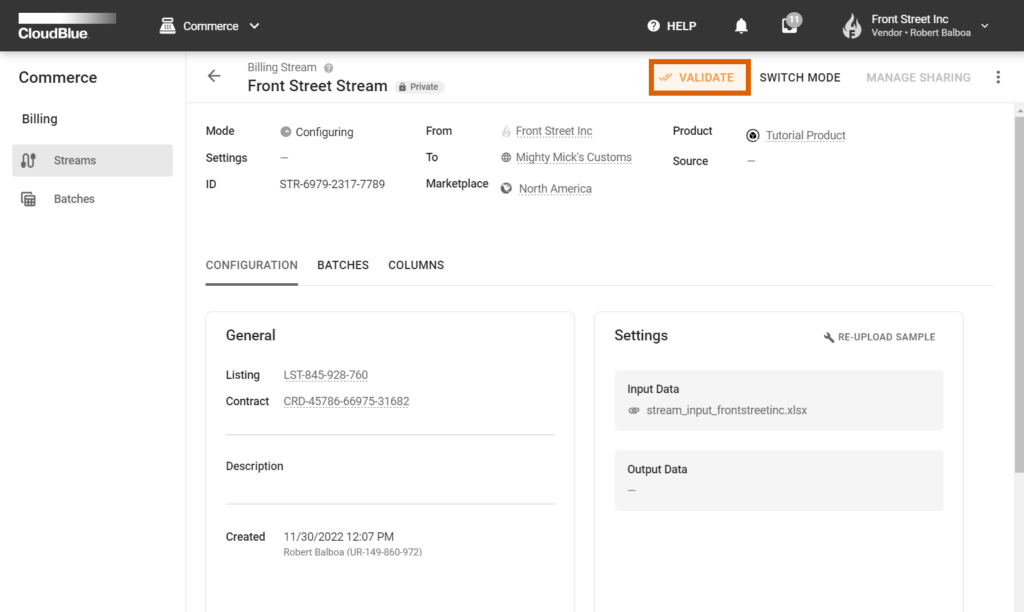Open the notifications bell

(741, 25)
